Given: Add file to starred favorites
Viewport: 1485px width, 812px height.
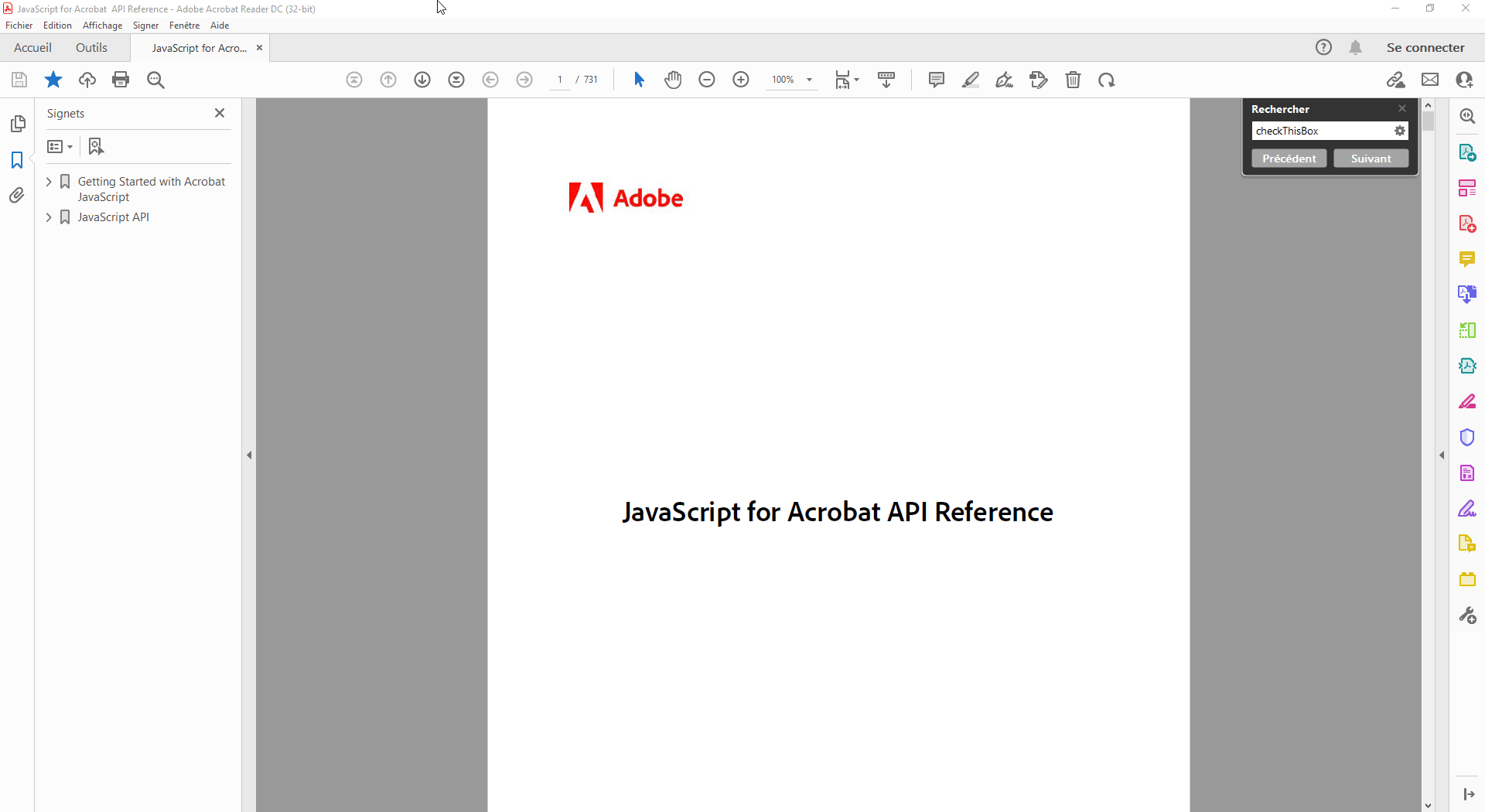Looking at the screenshot, I should point(53,80).
